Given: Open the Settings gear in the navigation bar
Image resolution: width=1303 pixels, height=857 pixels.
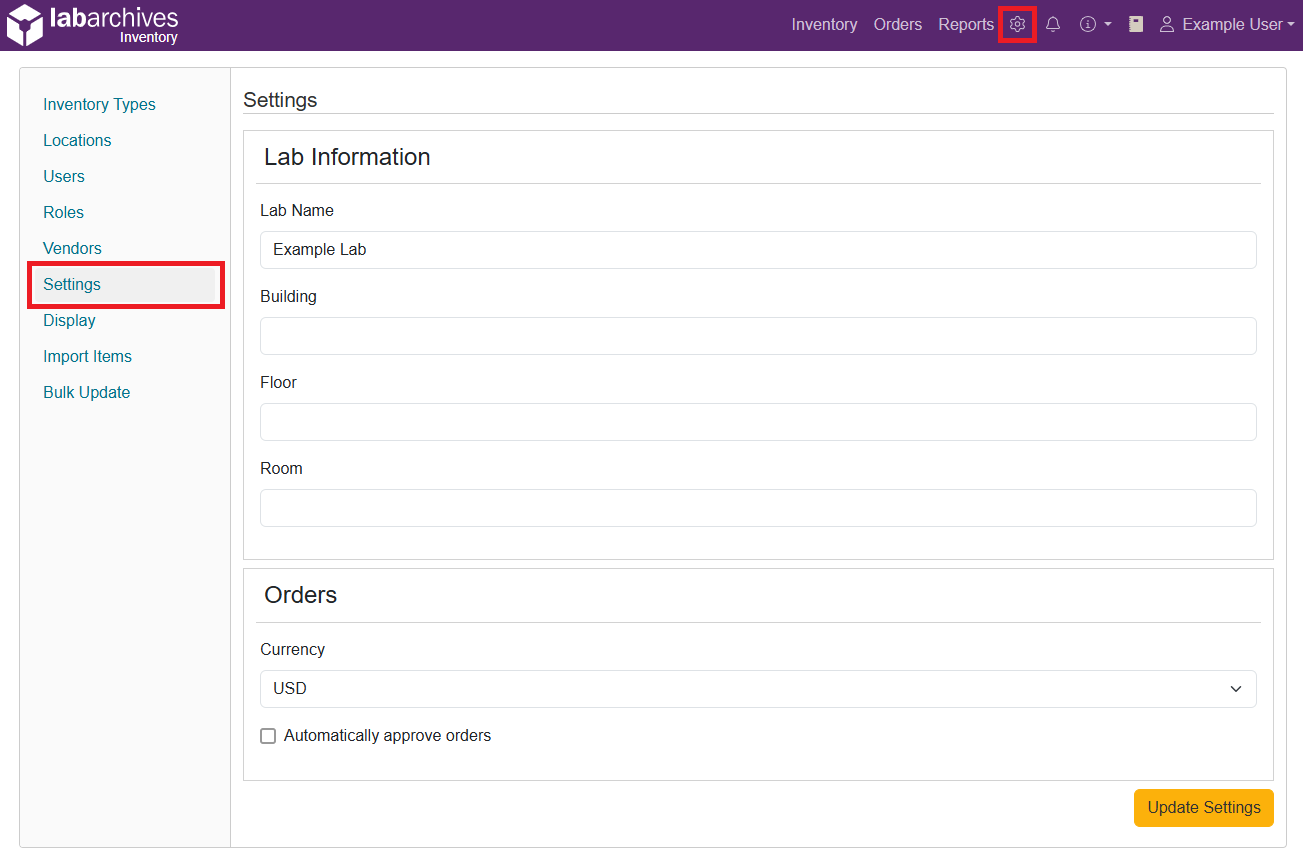Looking at the screenshot, I should [x=1017, y=24].
